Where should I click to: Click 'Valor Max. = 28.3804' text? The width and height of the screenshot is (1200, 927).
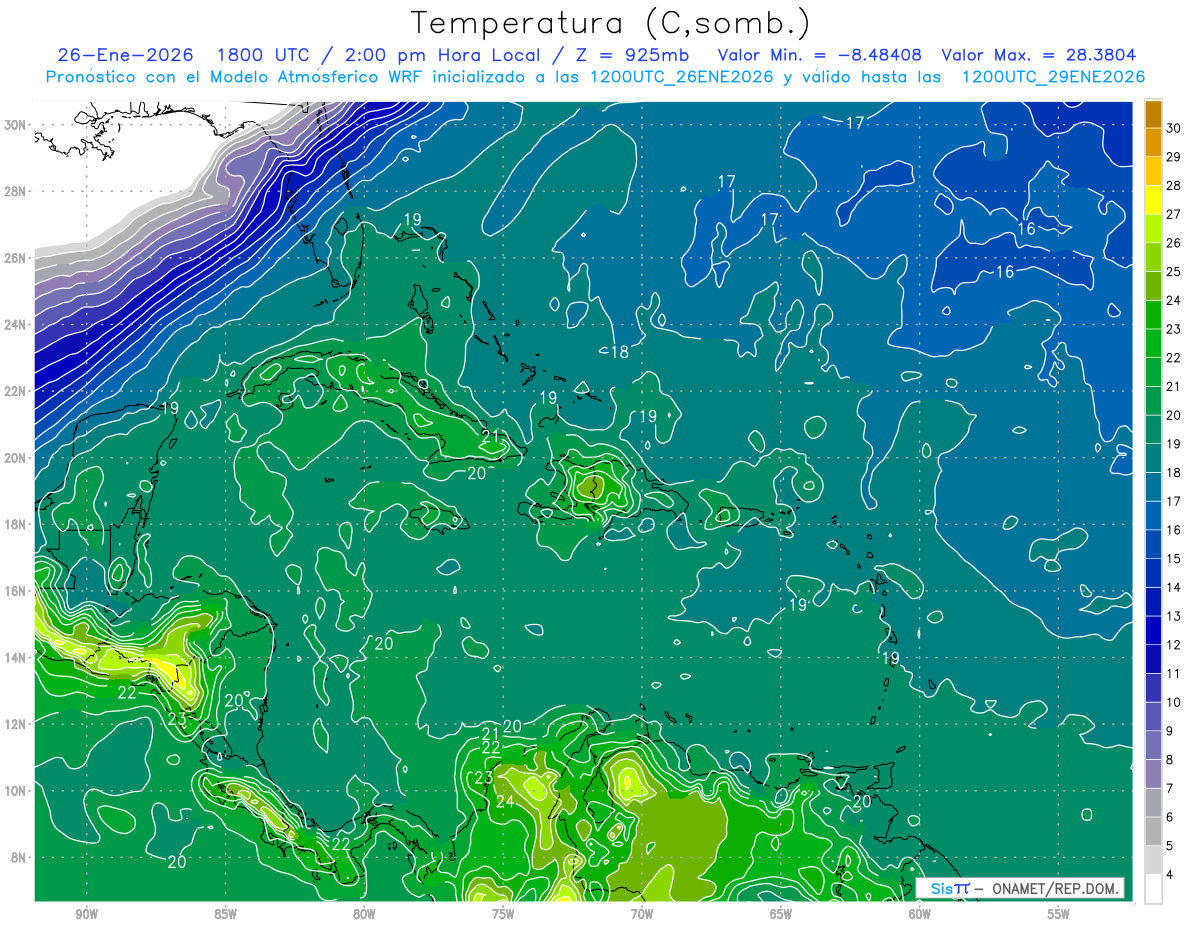pyautogui.click(x=1038, y=55)
